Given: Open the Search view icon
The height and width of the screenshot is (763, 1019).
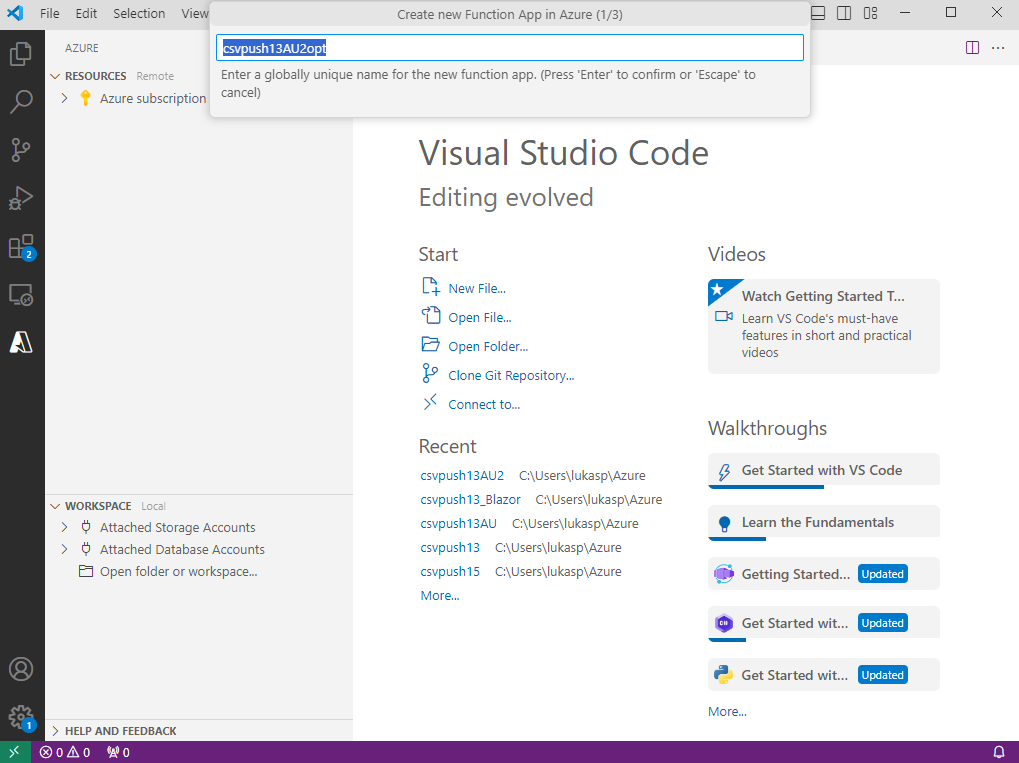Looking at the screenshot, I should pyautogui.click(x=21, y=102).
